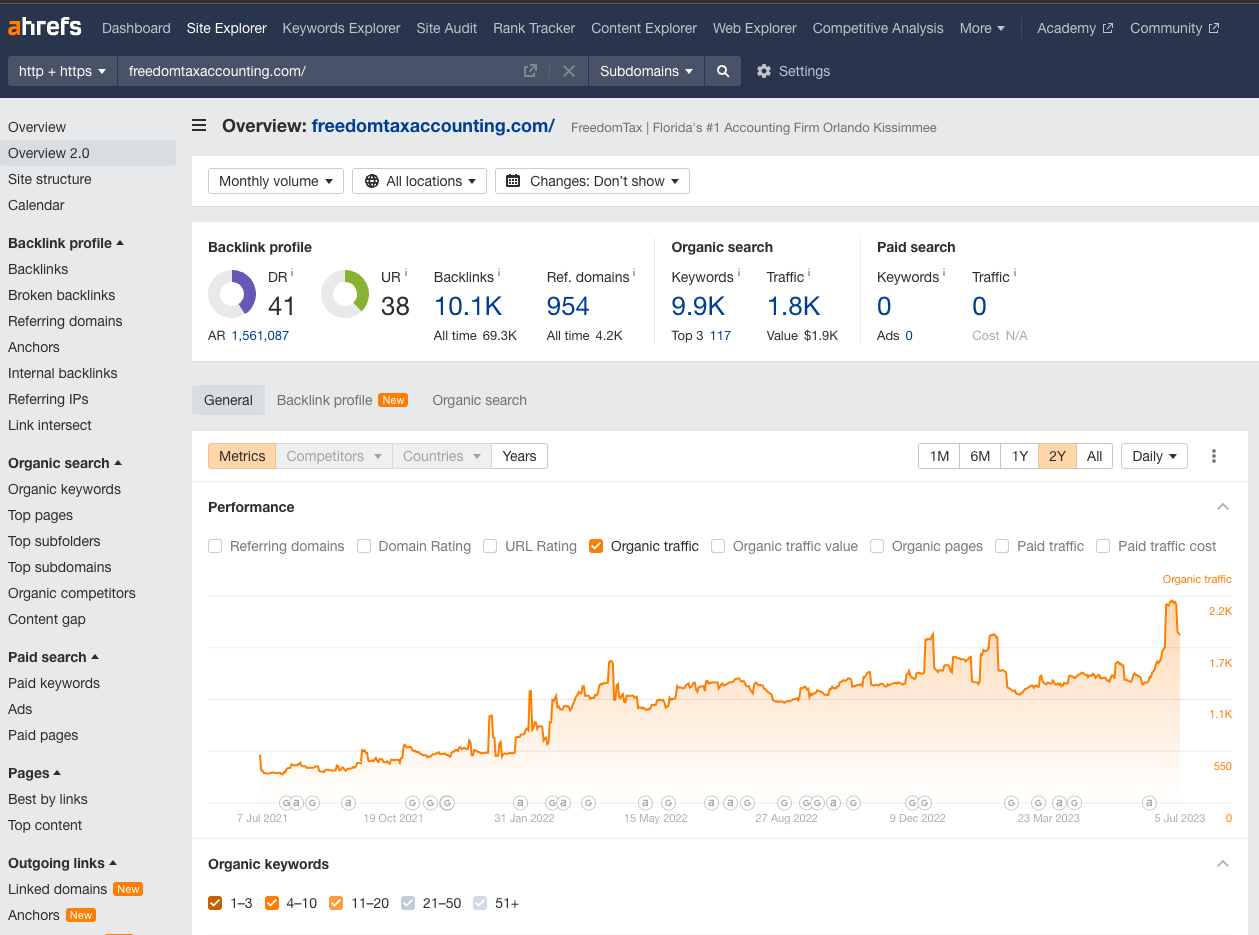
Task: Enable the Organic traffic value checkbox
Action: tap(718, 546)
